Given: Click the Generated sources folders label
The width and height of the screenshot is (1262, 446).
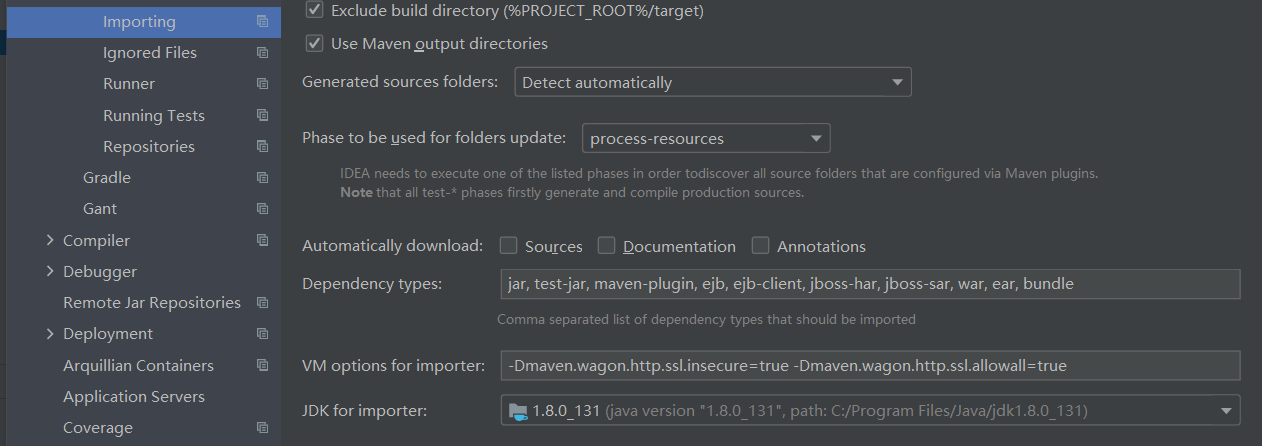Looking at the screenshot, I should 400,82.
